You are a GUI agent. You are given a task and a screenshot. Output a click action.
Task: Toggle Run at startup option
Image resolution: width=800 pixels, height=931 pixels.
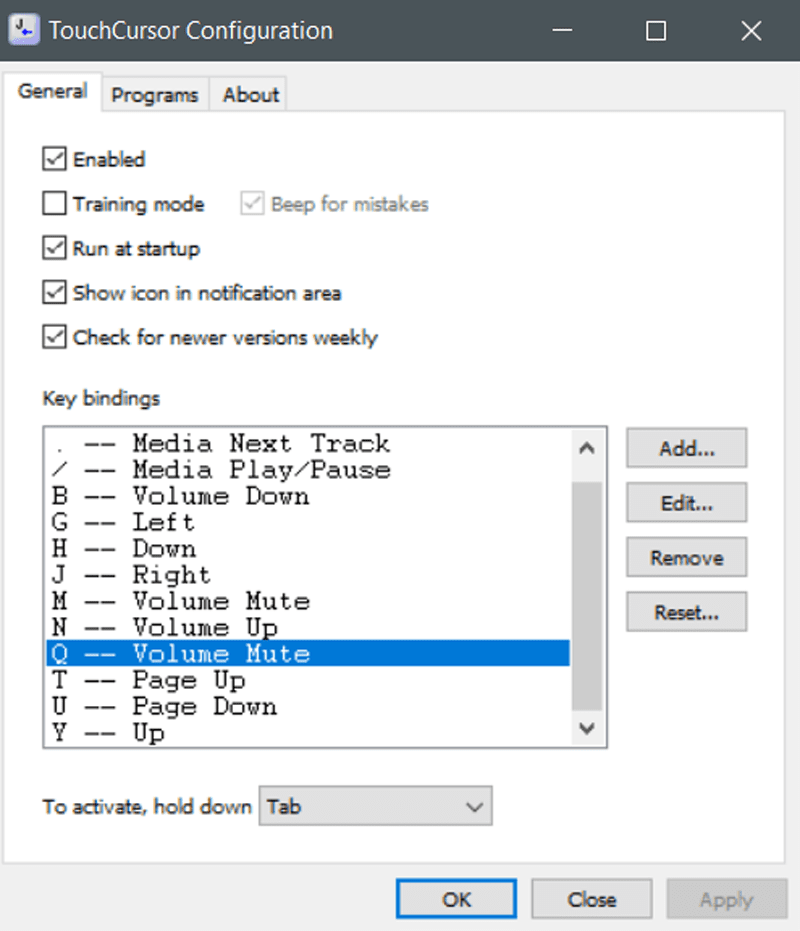54,248
